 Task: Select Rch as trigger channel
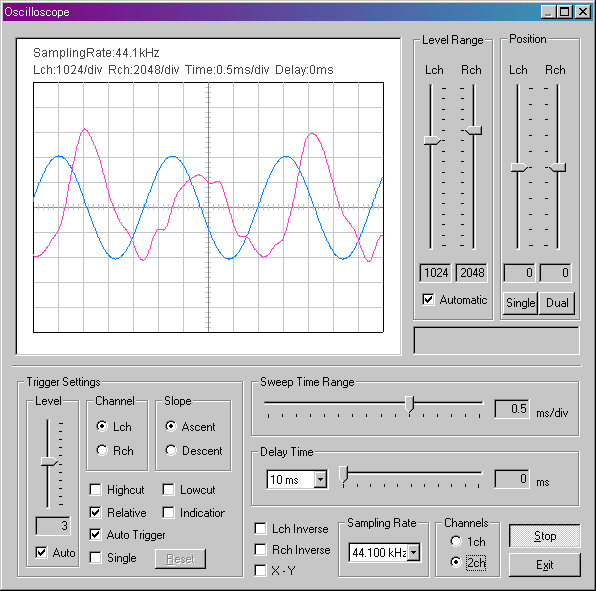coord(102,450)
